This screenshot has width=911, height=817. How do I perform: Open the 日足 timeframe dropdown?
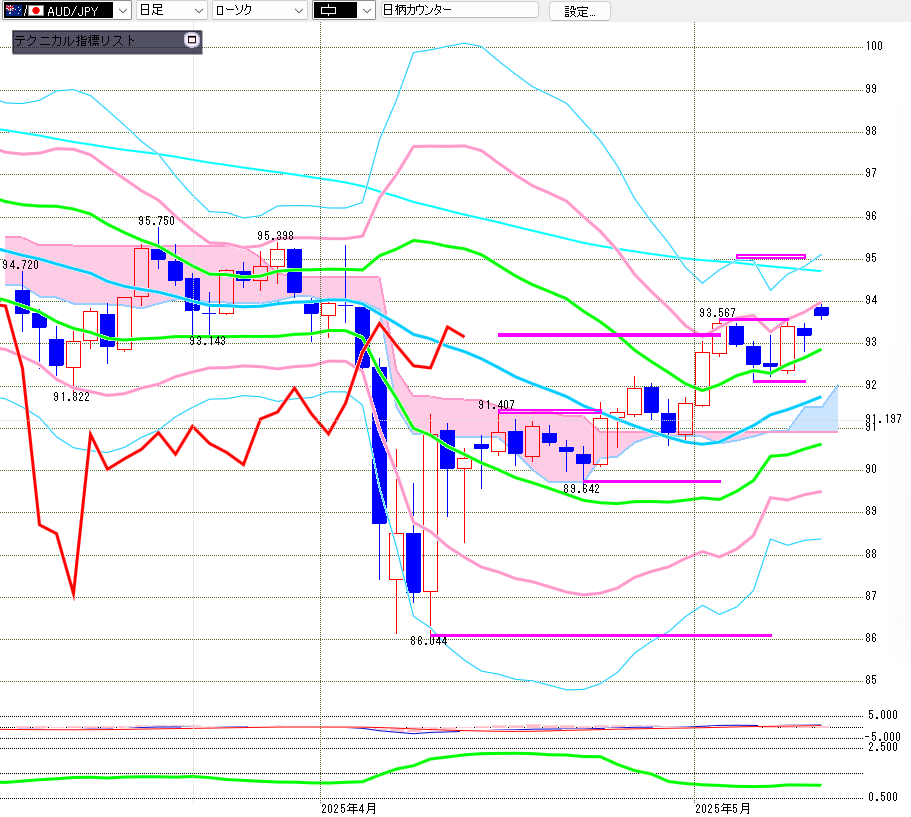171,10
